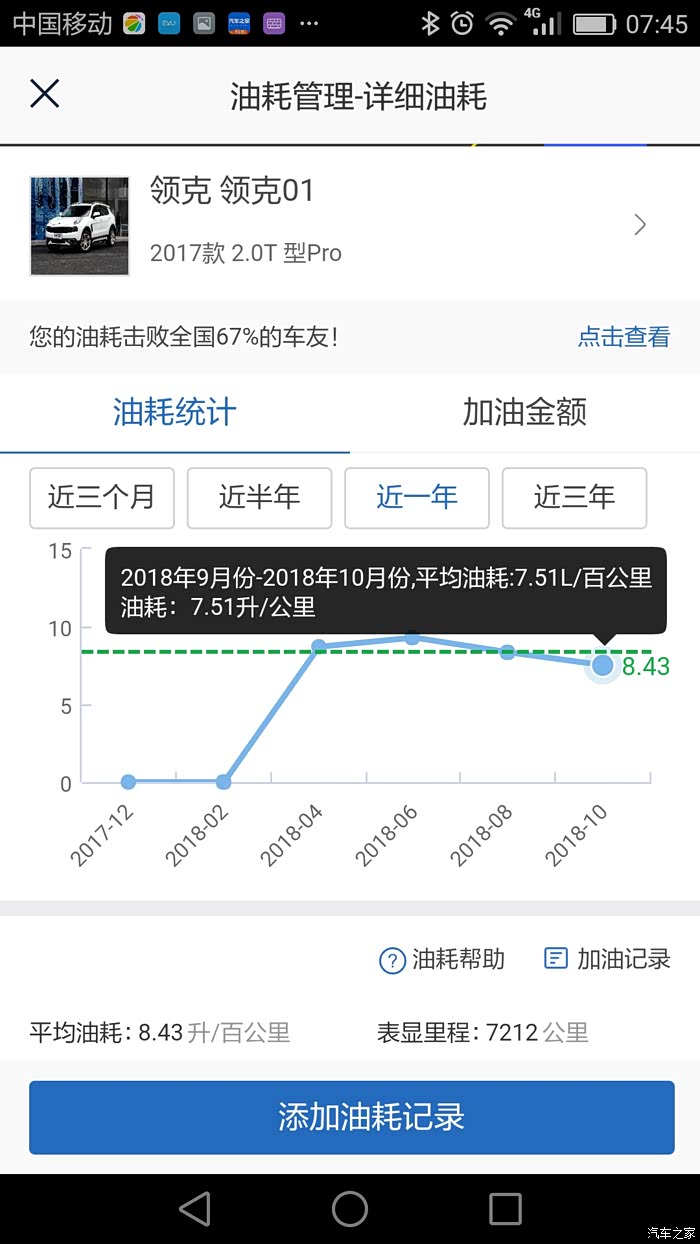This screenshot has width=700, height=1244.
Task: Tap the alarm clock status icon
Action: tap(462, 23)
